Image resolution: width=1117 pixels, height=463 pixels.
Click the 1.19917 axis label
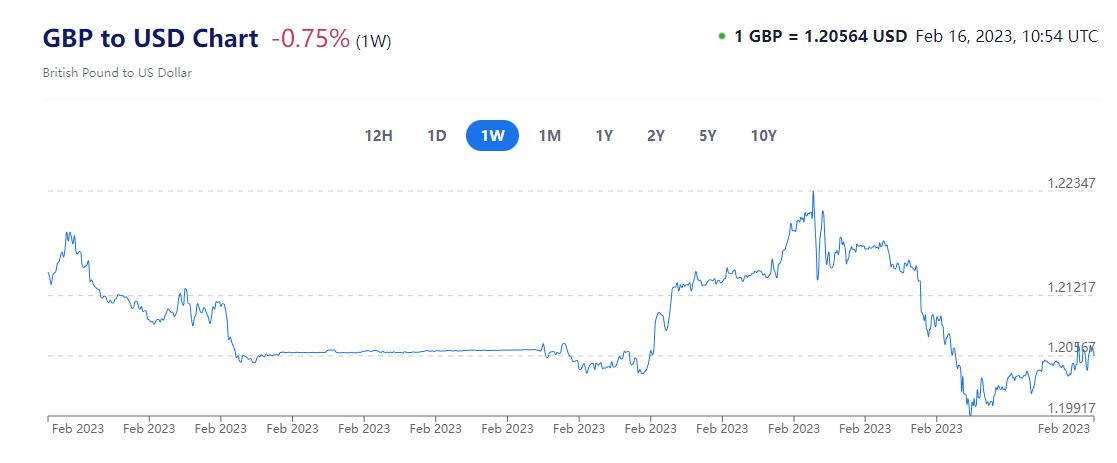pyautogui.click(x=1072, y=408)
